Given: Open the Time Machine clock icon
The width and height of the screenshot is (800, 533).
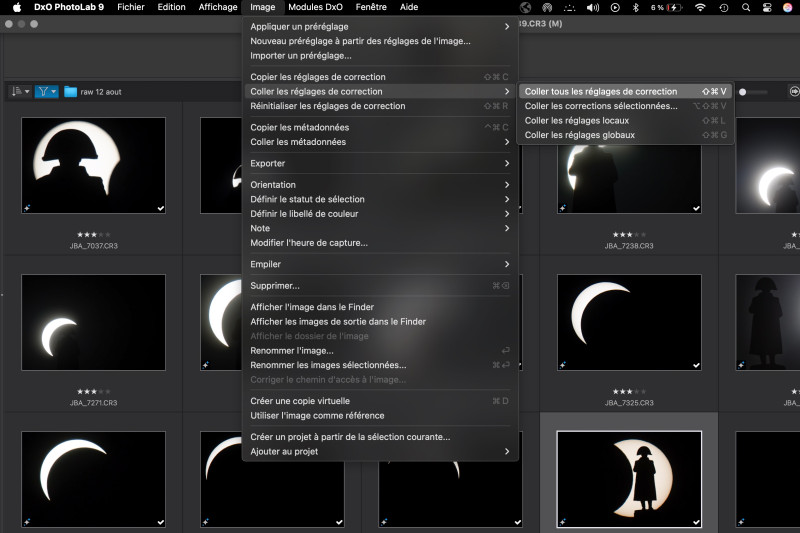Looking at the screenshot, I should click(723, 7).
